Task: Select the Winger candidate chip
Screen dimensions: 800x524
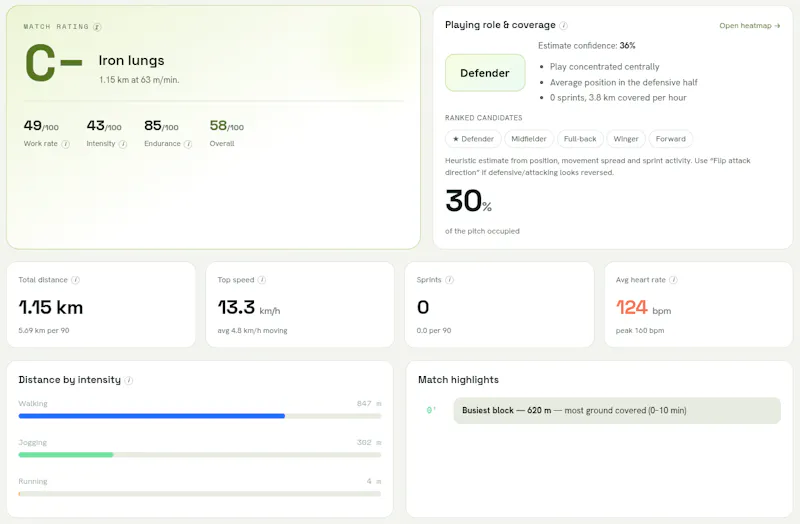Action: click(x=626, y=139)
